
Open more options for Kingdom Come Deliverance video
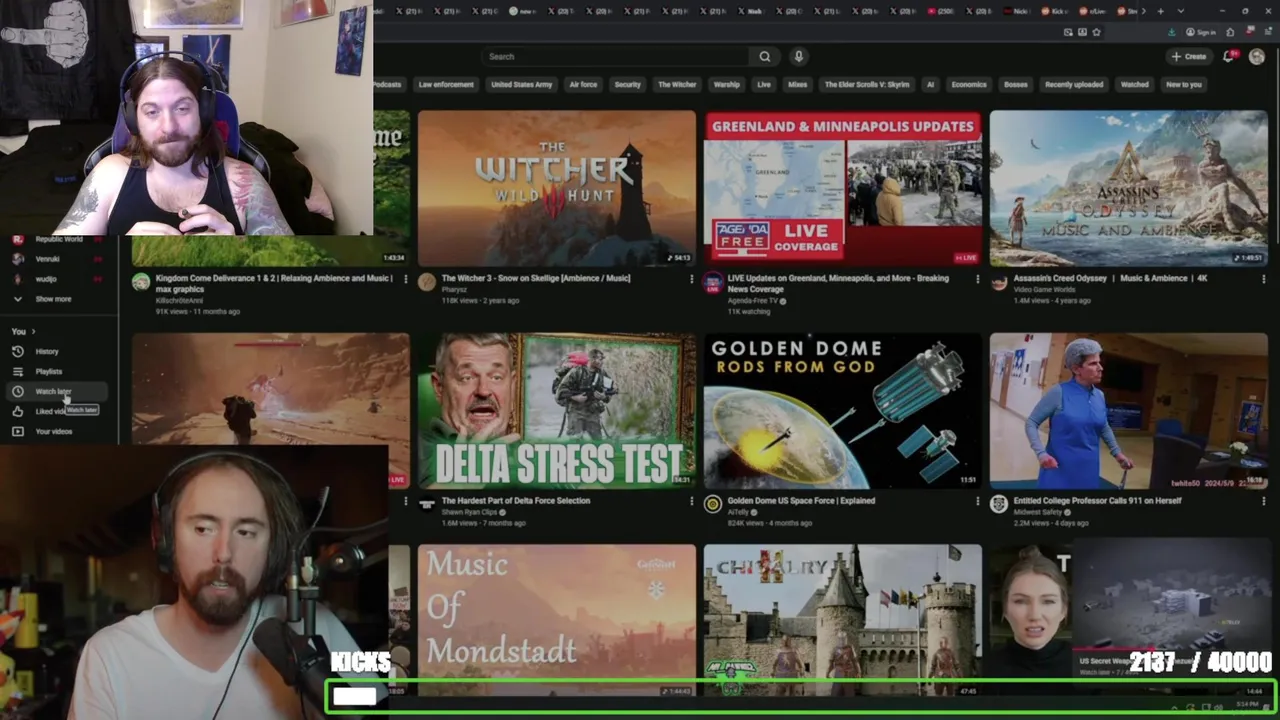click(x=405, y=279)
